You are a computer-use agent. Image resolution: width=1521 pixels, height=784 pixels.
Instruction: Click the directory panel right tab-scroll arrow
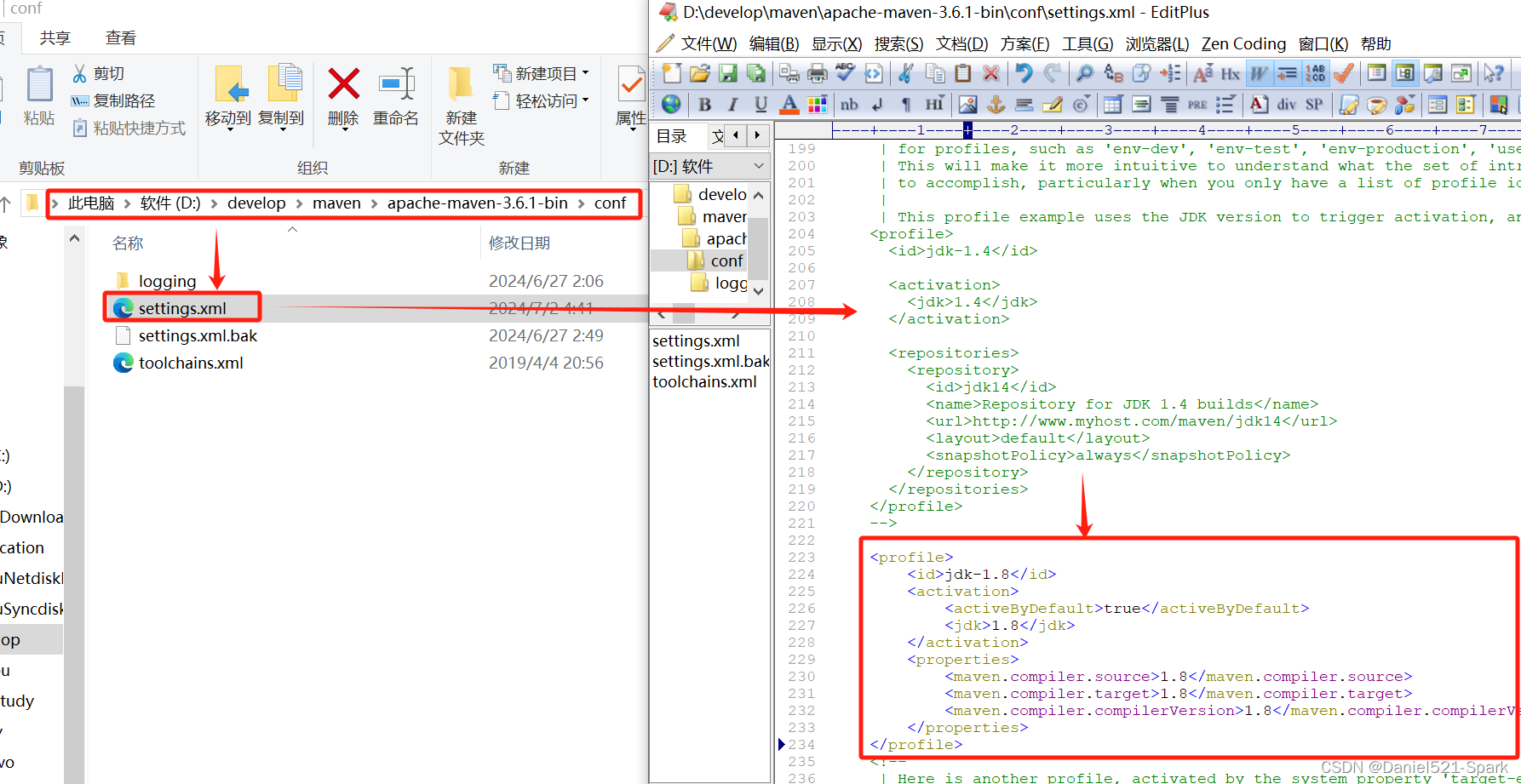point(757,134)
